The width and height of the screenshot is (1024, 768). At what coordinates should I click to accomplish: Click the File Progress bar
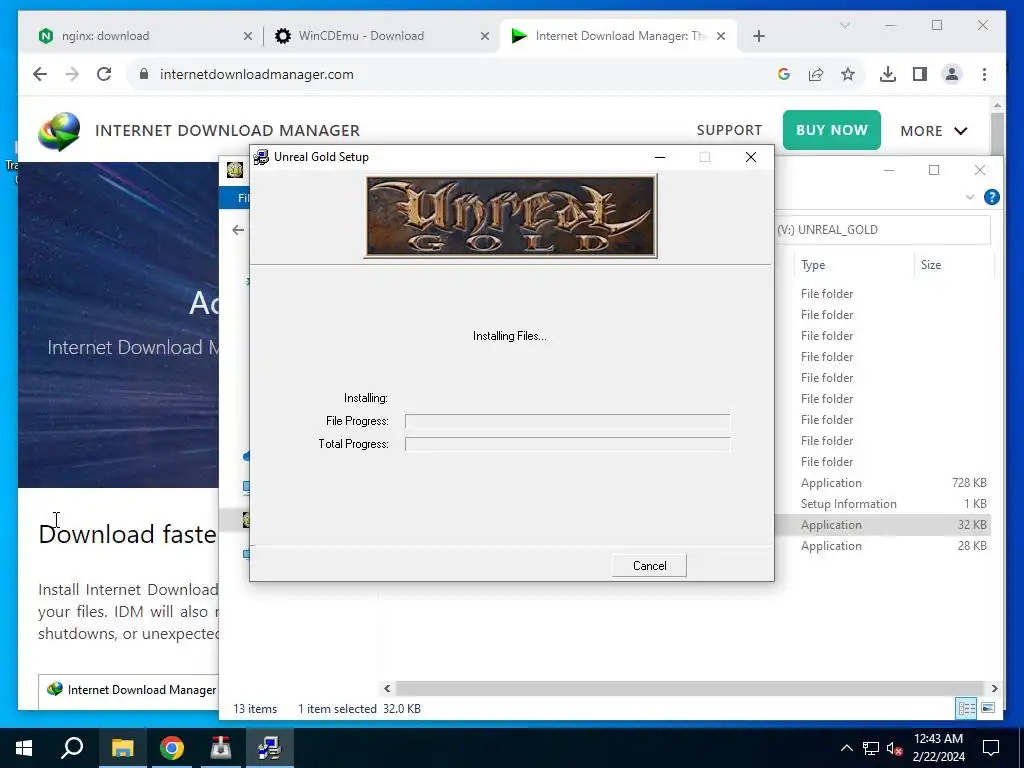pyautogui.click(x=568, y=421)
